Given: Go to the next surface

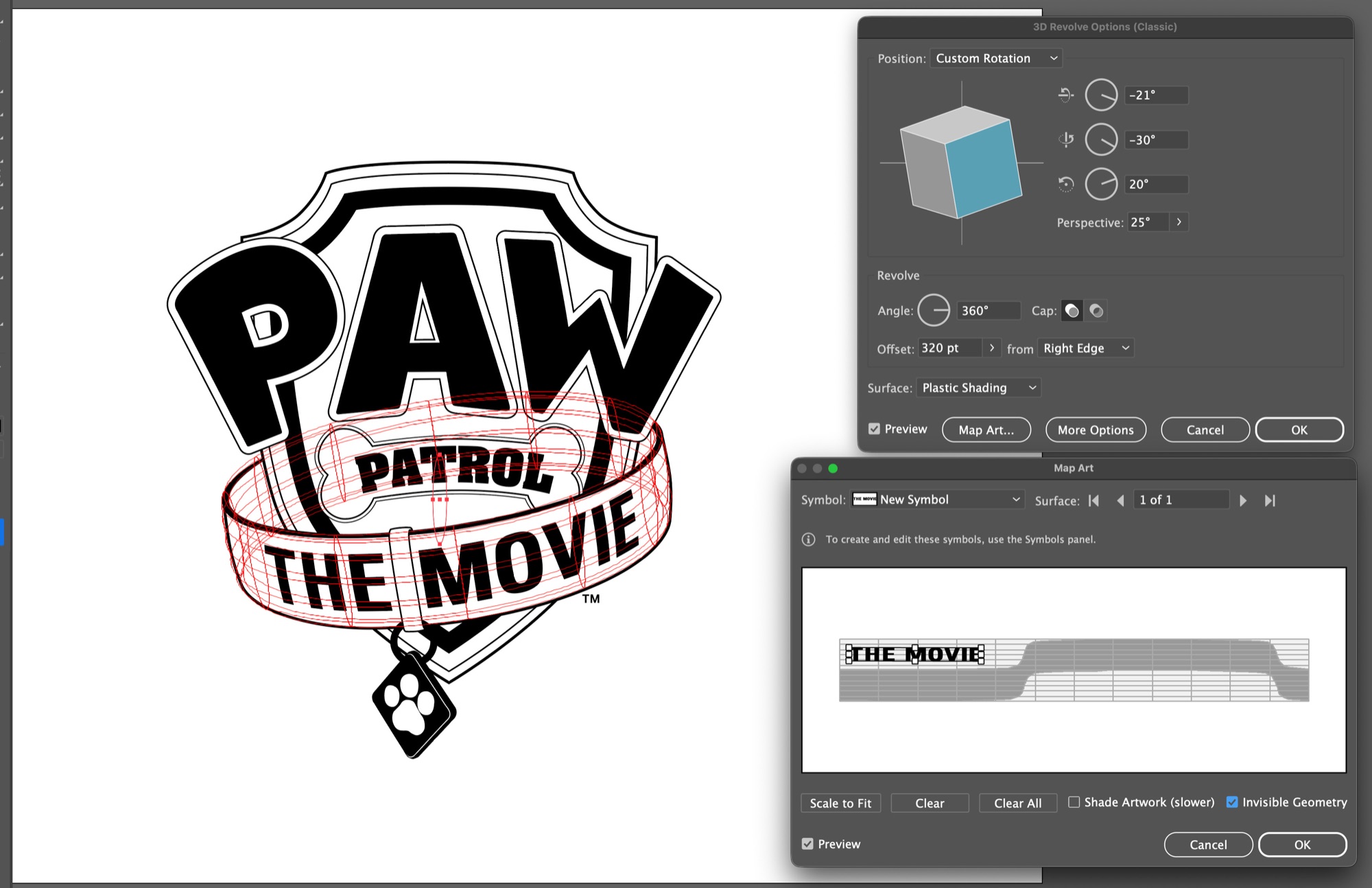Looking at the screenshot, I should pos(1243,500).
